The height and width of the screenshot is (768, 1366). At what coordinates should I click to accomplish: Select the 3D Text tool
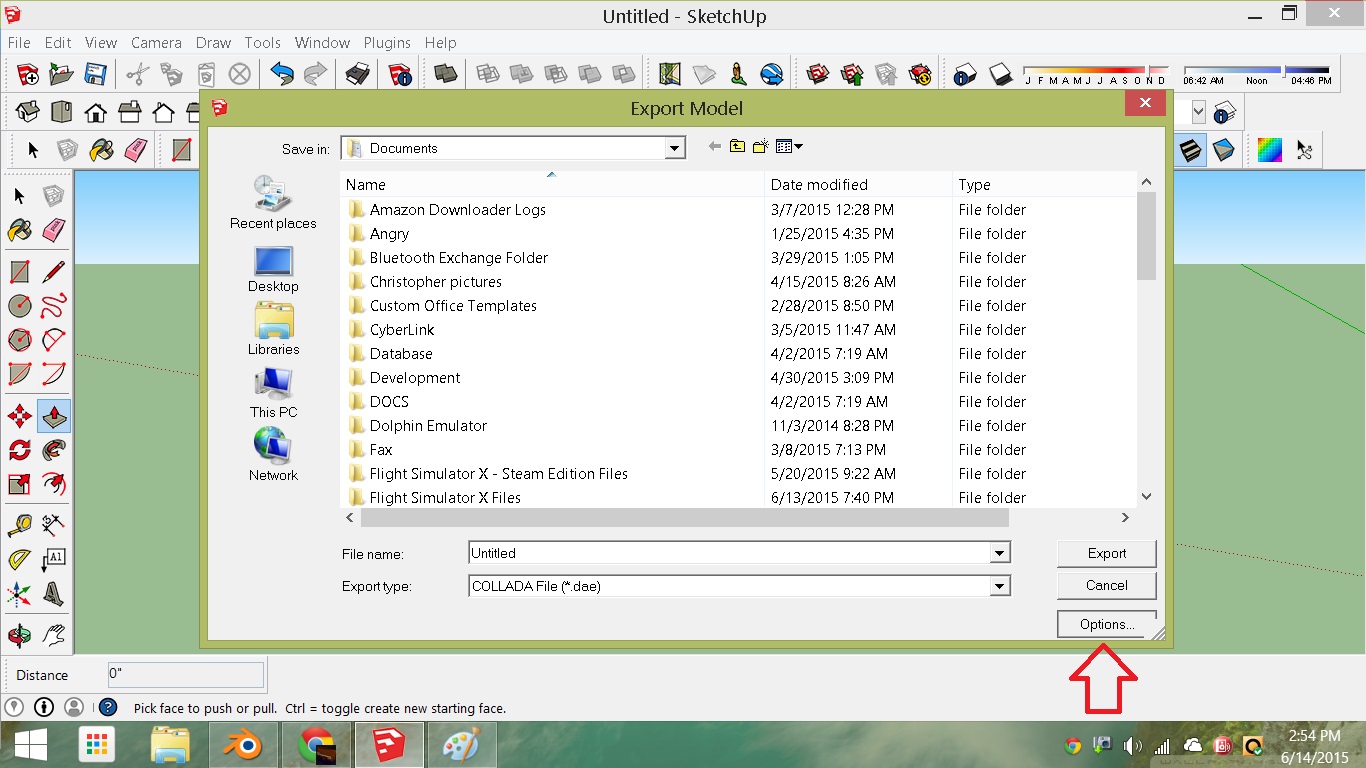tap(54, 594)
